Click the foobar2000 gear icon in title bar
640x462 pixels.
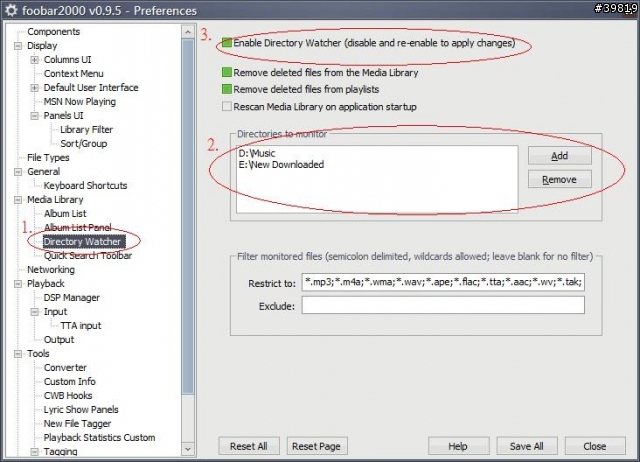point(11,10)
